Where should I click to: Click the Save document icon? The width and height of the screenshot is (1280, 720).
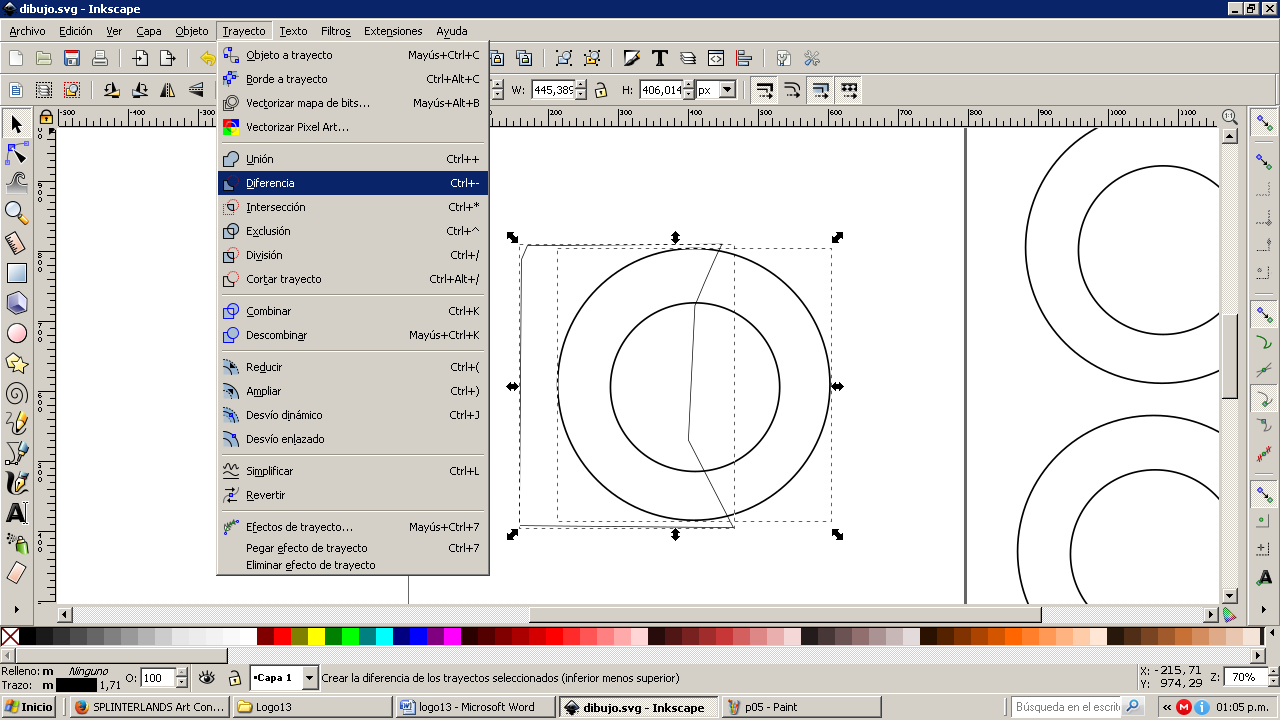[x=72, y=58]
